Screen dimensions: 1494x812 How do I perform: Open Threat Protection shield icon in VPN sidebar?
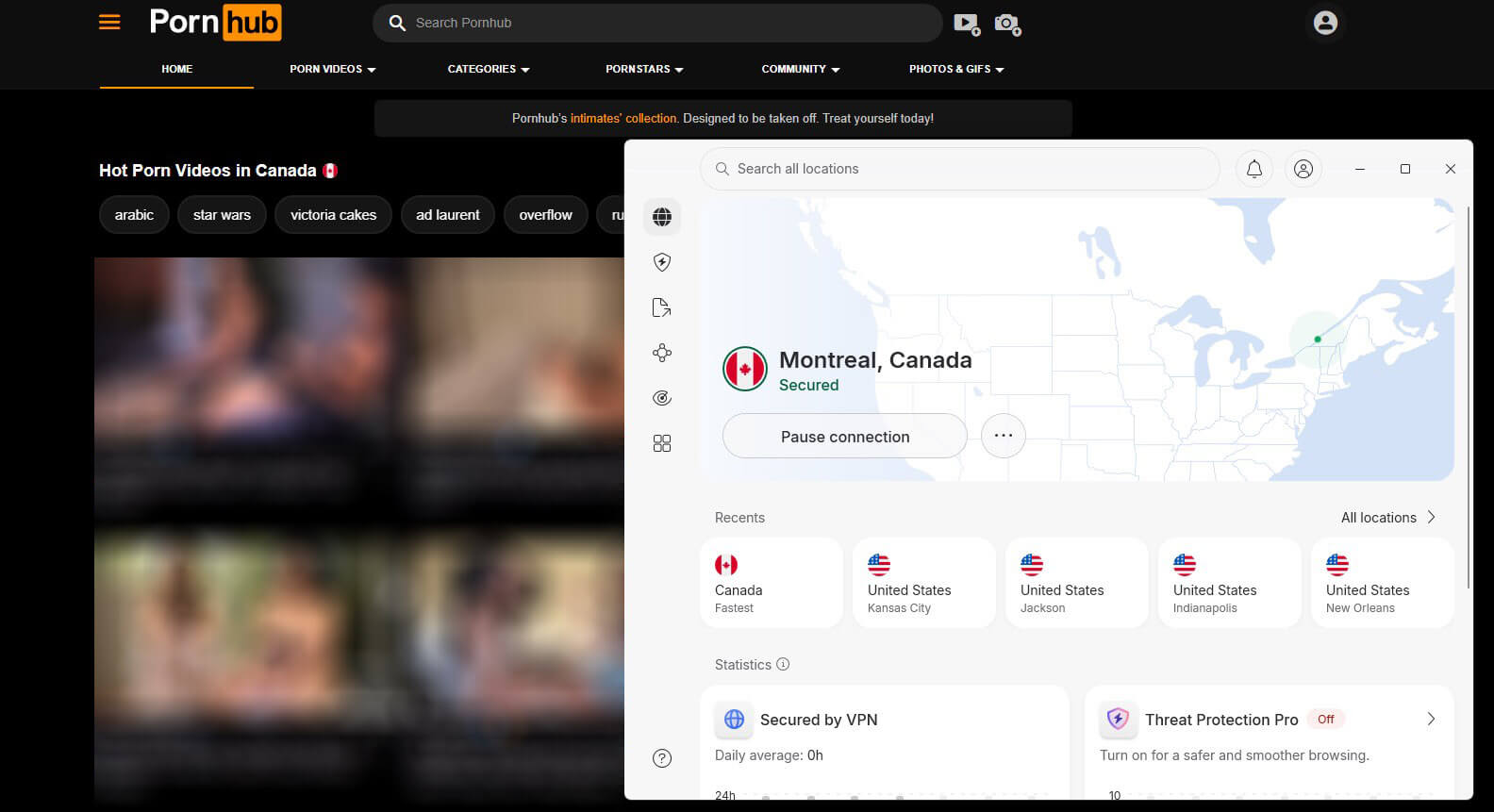pos(662,262)
